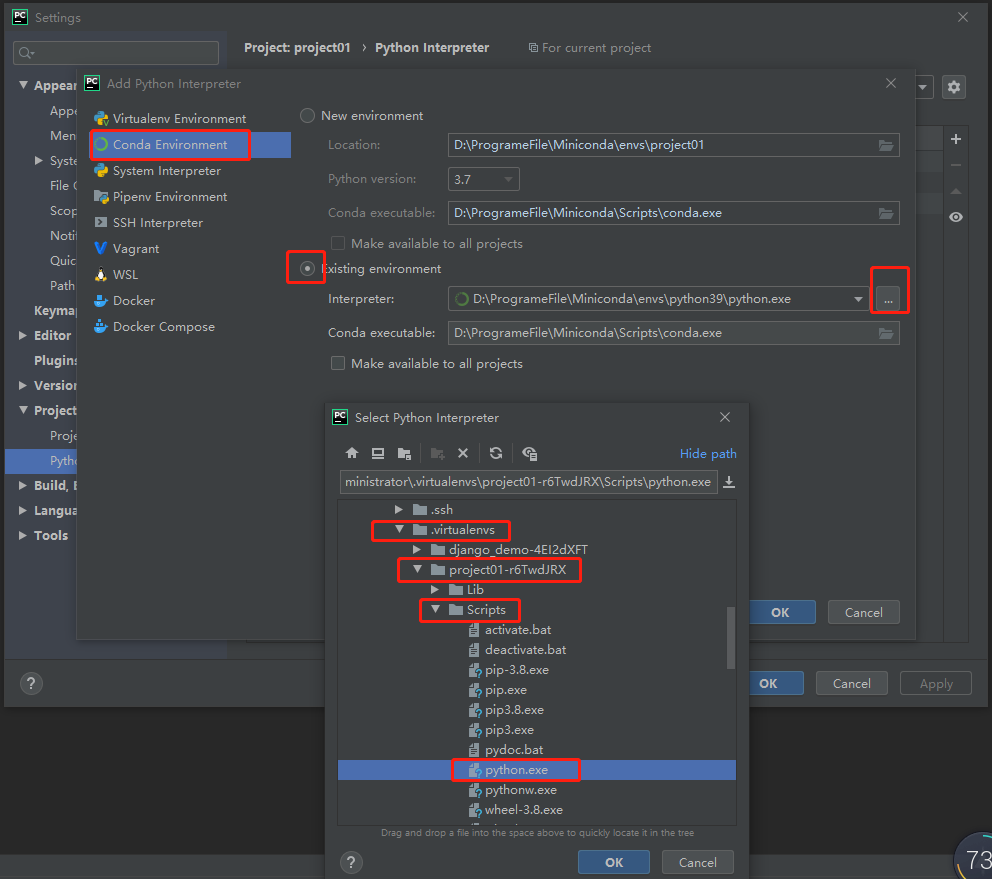Image resolution: width=992 pixels, height=879 pixels.
Task: Open interpreter dropdown in Settings window
Action: pos(922,87)
